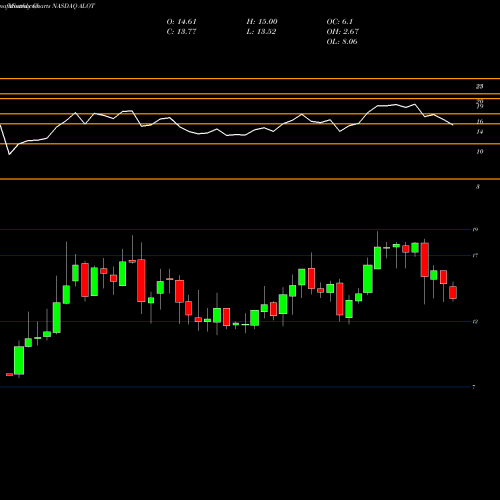Click the 7 price label on candlestick axis
The width and height of the screenshot is (500, 500).
coord(474,387)
